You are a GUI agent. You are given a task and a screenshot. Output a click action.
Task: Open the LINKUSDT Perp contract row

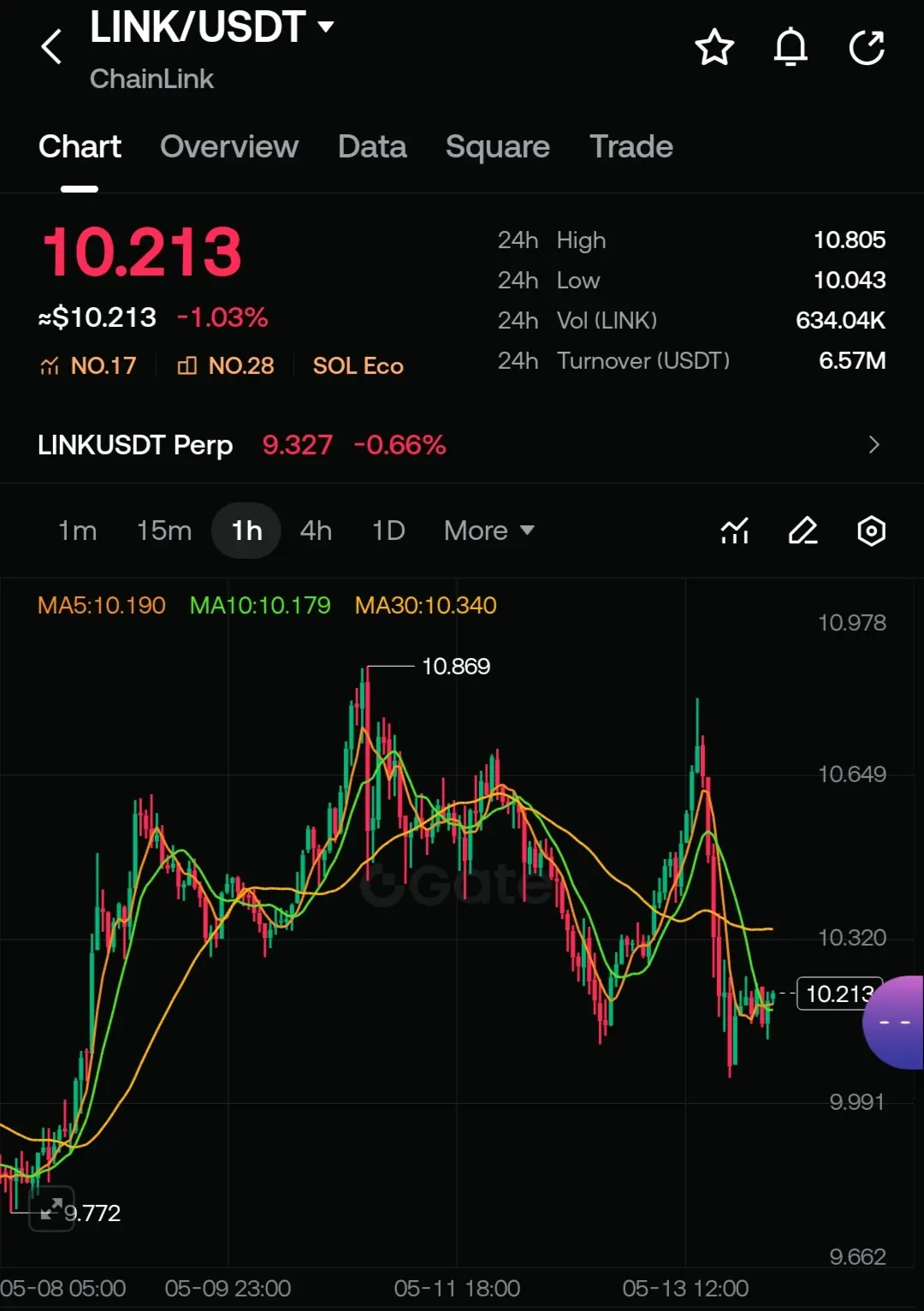(462, 445)
